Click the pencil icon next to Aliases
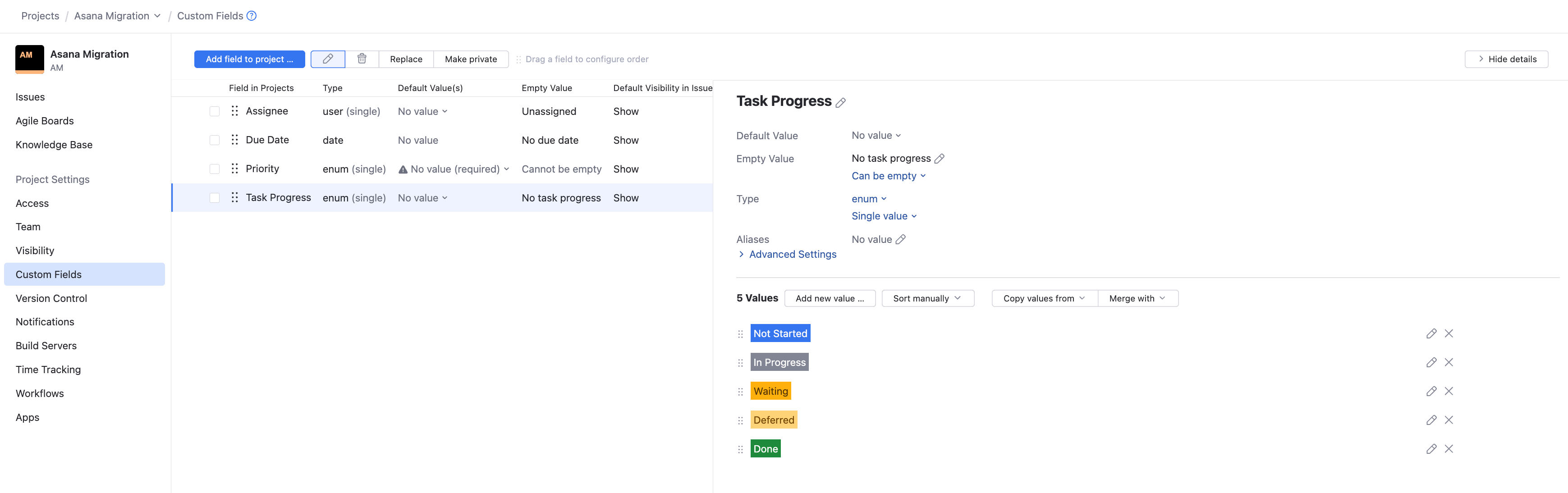Viewport: 1568px width, 493px height. 901,239
